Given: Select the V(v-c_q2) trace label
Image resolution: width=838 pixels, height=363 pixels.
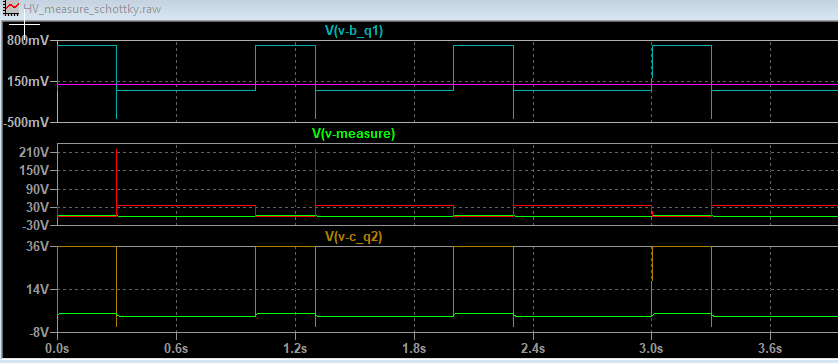Looking at the screenshot, I should coord(354,237).
